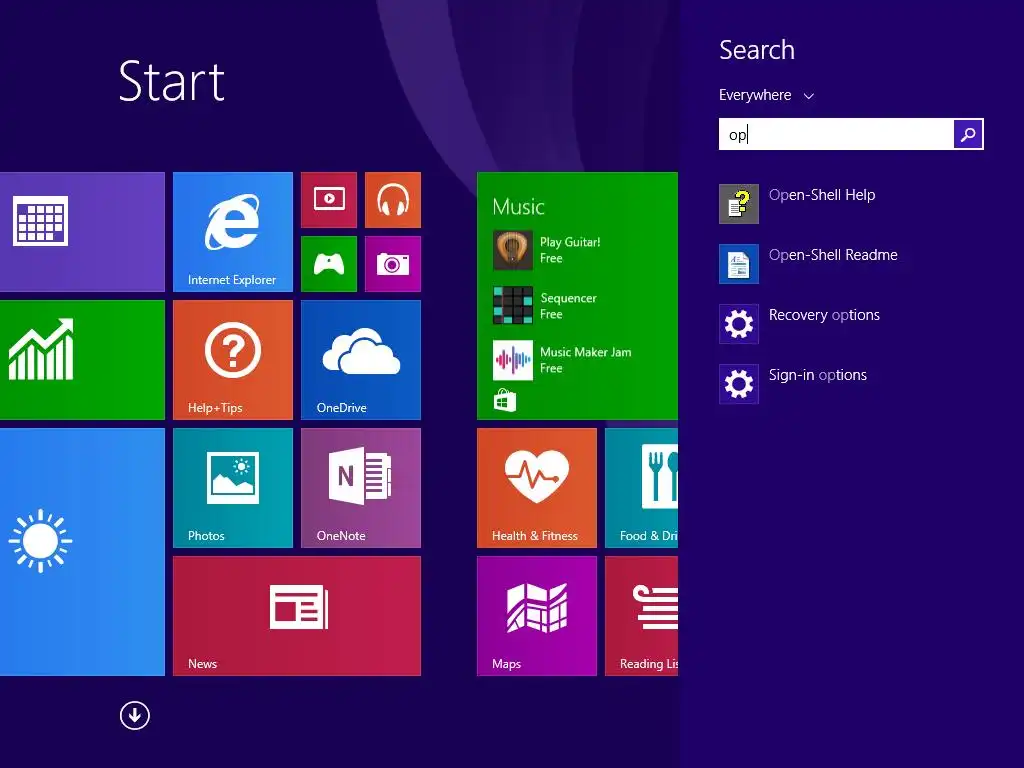Screen dimensions: 1024x768
Task: Click the Store icon in the Music tile
Action: (x=505, y=400)
